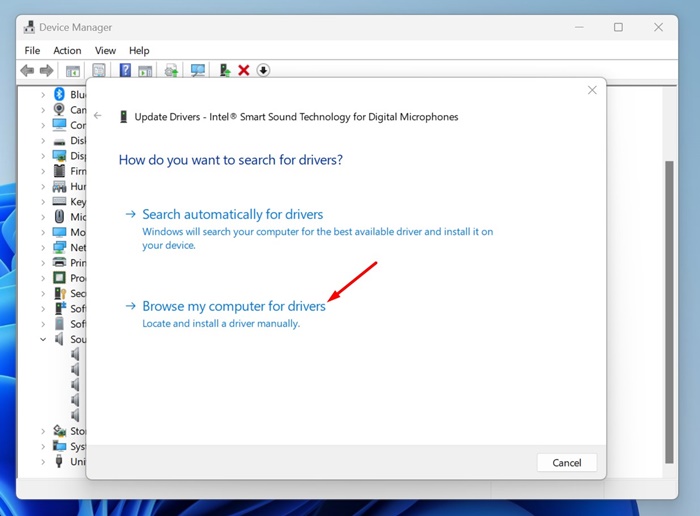The height and width of the screenshot is (516, 700).
Task: Minimize the Device Manager window
Action: tap(579, 27)
